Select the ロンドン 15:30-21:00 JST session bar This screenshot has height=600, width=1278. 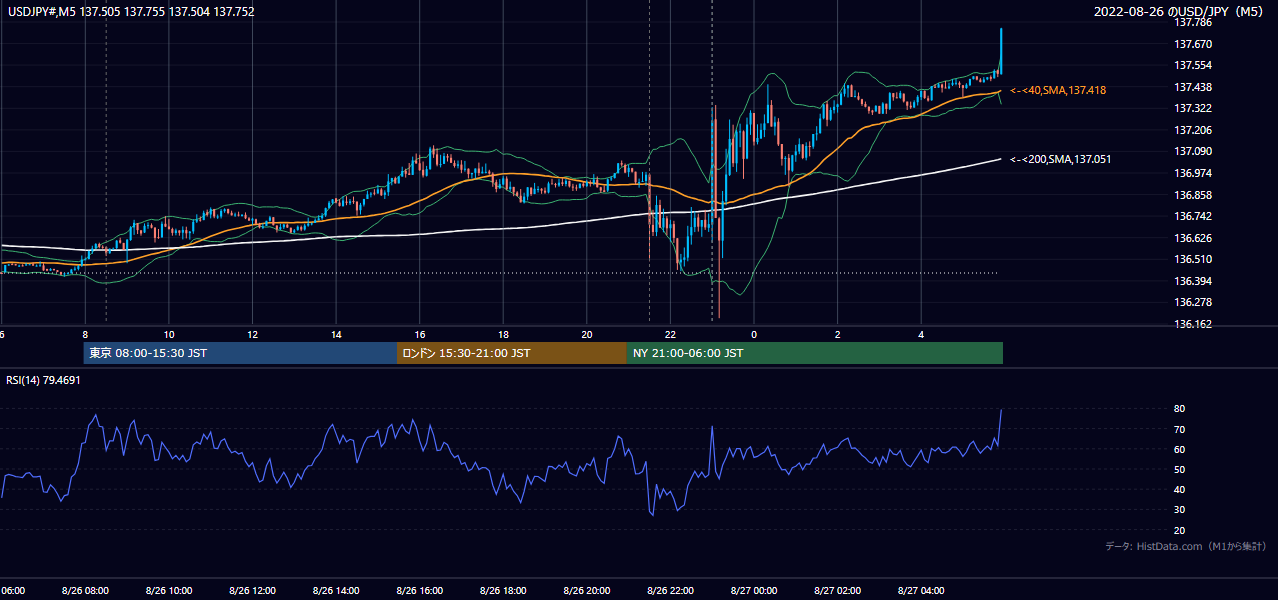point(512,353)
